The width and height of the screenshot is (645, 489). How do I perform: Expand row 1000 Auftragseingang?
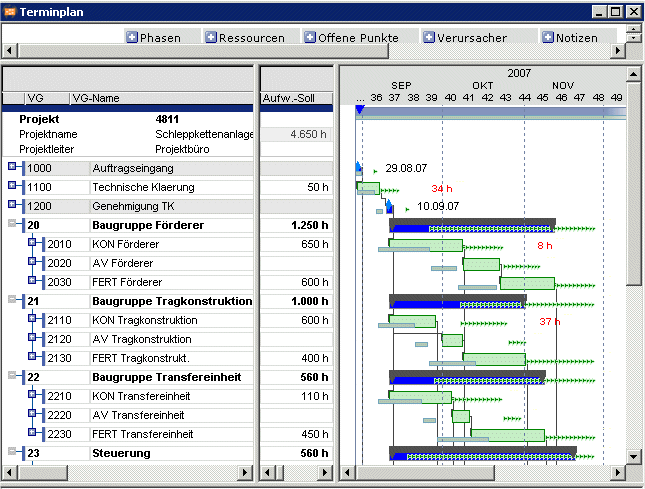12,166
